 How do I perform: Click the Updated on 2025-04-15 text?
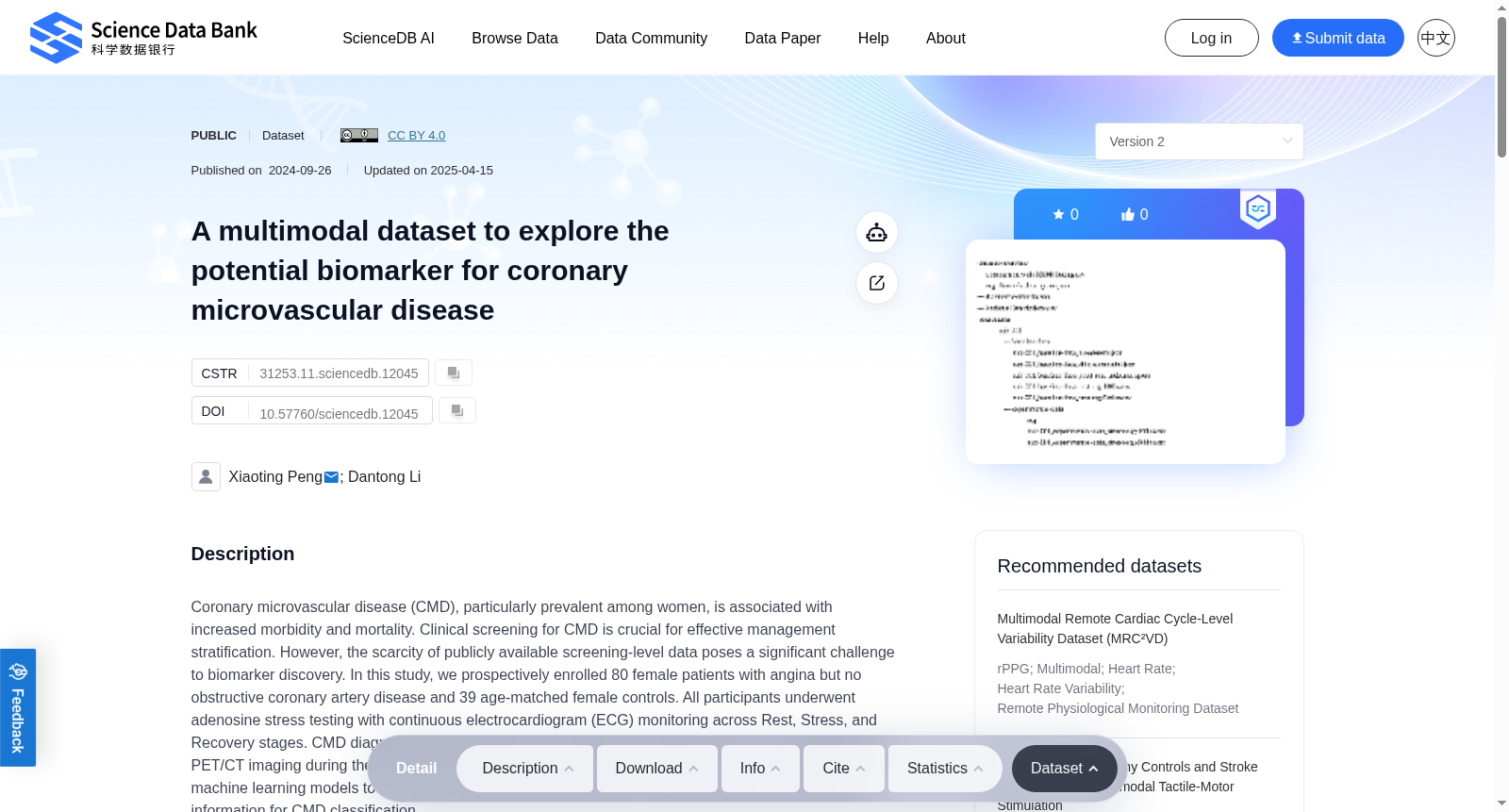pyautogui.click(x=428, y=170)
